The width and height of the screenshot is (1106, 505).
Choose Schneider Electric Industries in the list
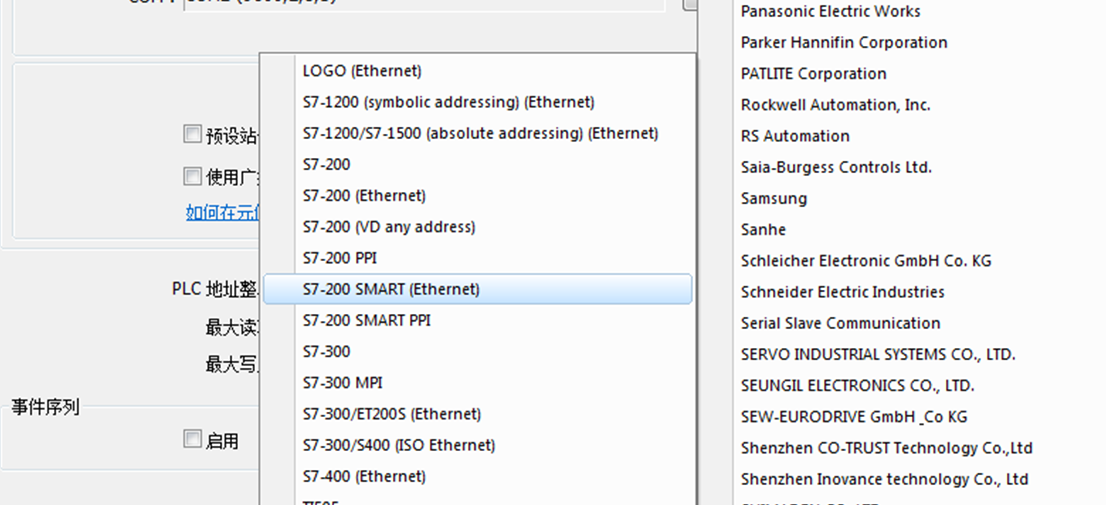pyautogui.click(x=842, y=292)
